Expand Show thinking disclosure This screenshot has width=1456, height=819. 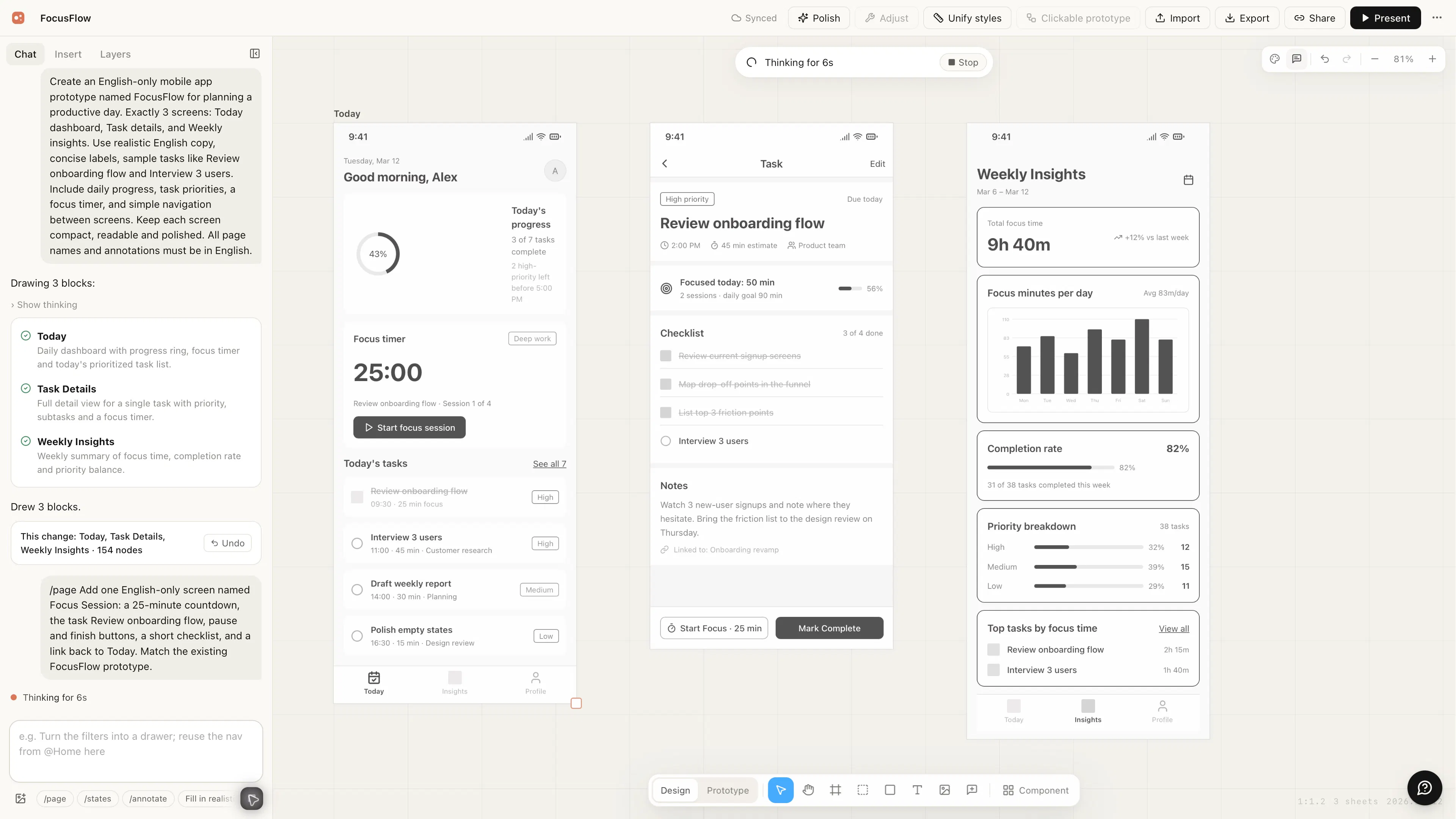tap(44, 304)
